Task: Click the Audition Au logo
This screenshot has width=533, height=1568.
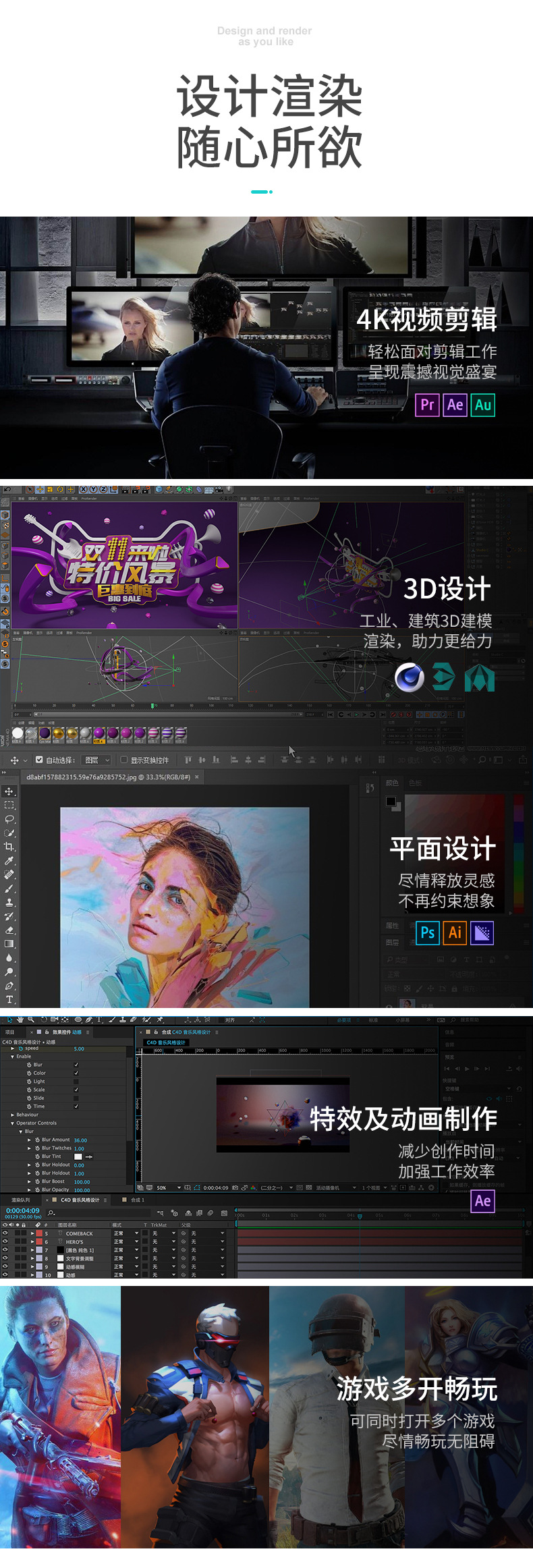Action: (x=482, y=405)
